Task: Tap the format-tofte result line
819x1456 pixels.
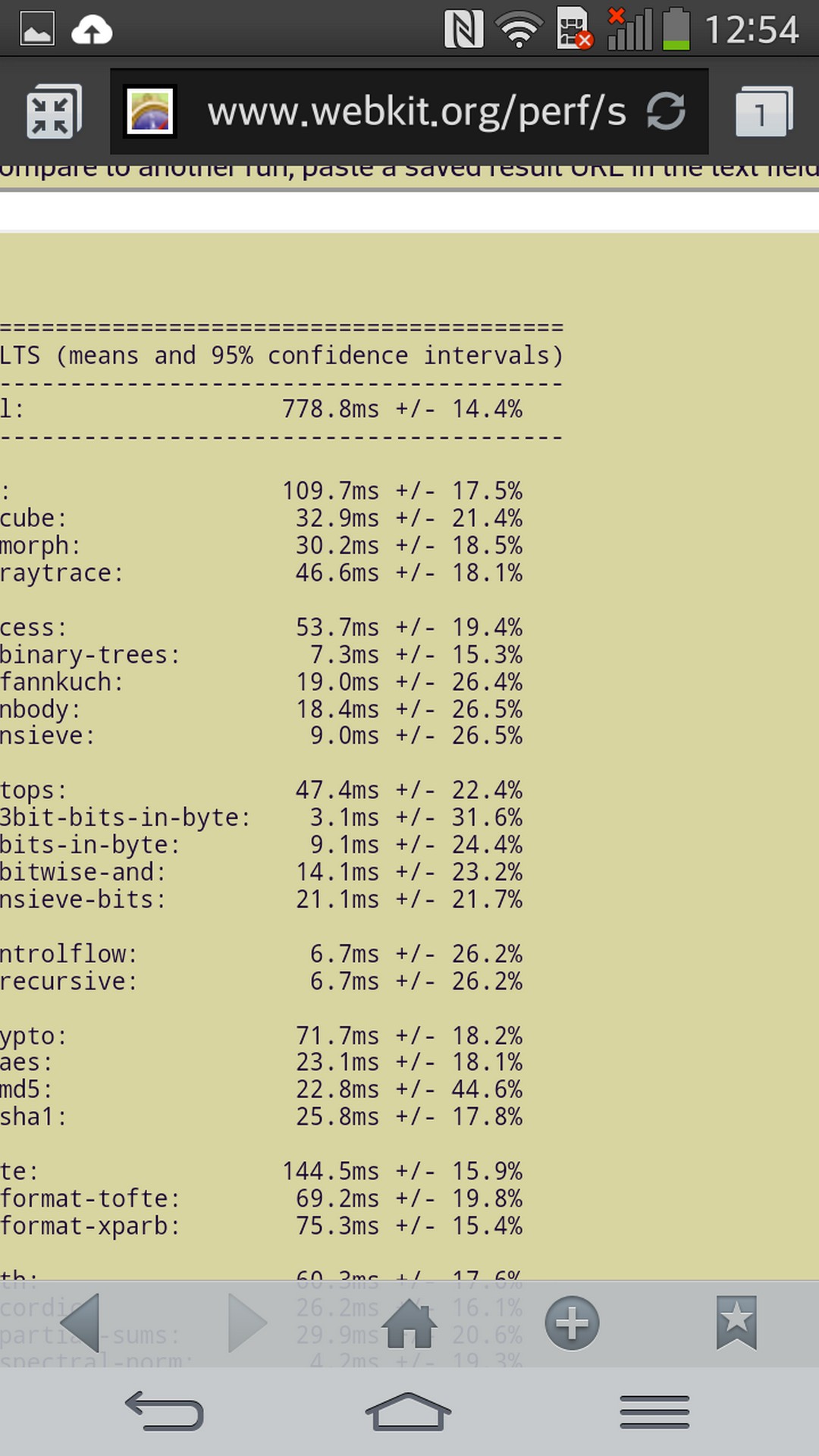Action: pyautogui.click(x=262, y=1199)
